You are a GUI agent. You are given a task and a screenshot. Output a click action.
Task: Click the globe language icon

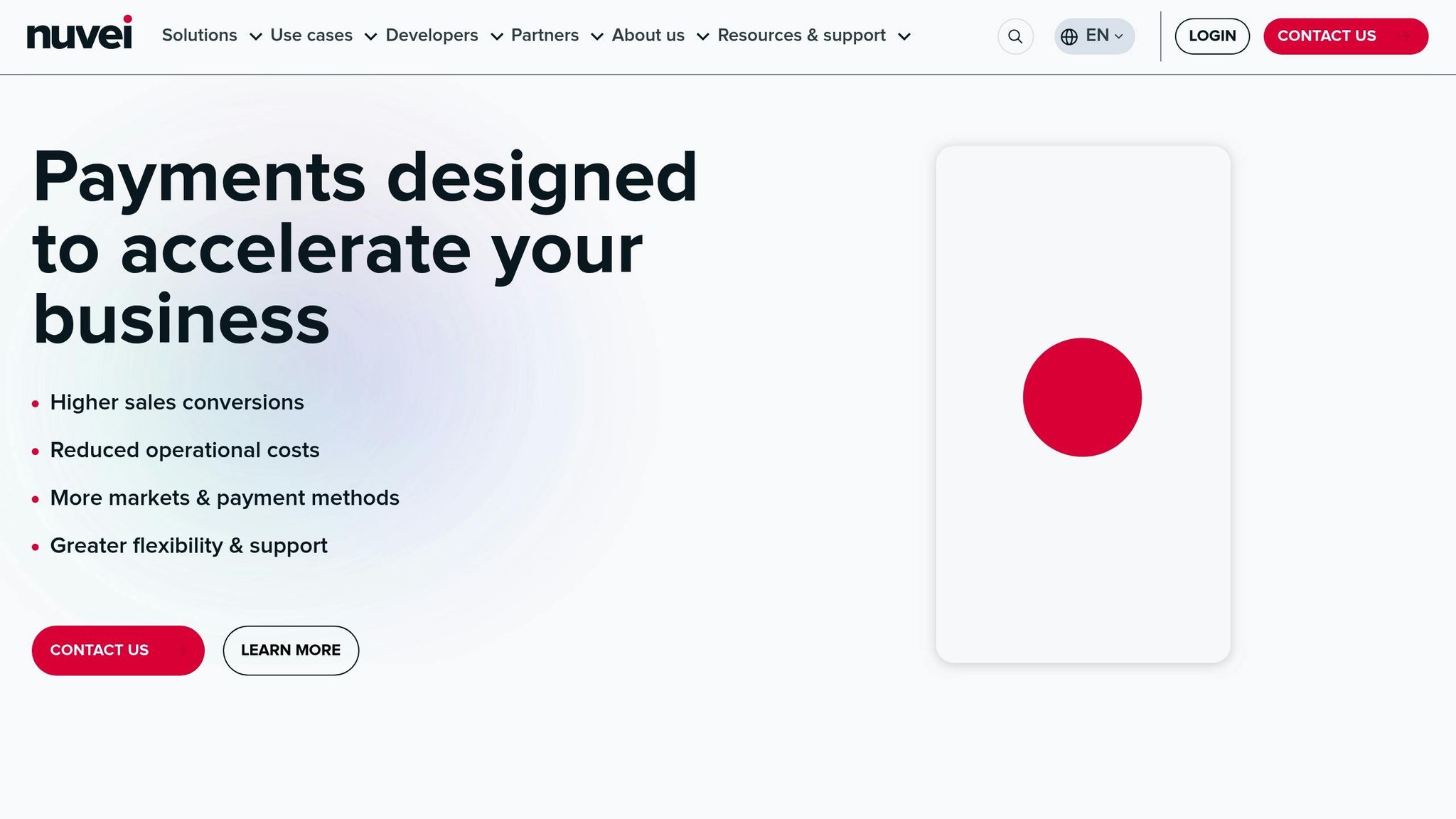(x=1069, y=36)
